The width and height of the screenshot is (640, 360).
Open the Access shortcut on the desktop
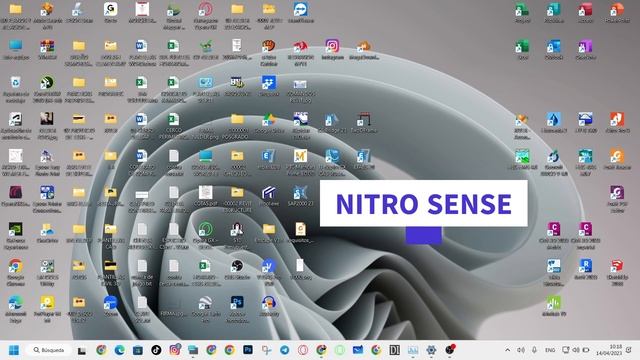(585, 9)
